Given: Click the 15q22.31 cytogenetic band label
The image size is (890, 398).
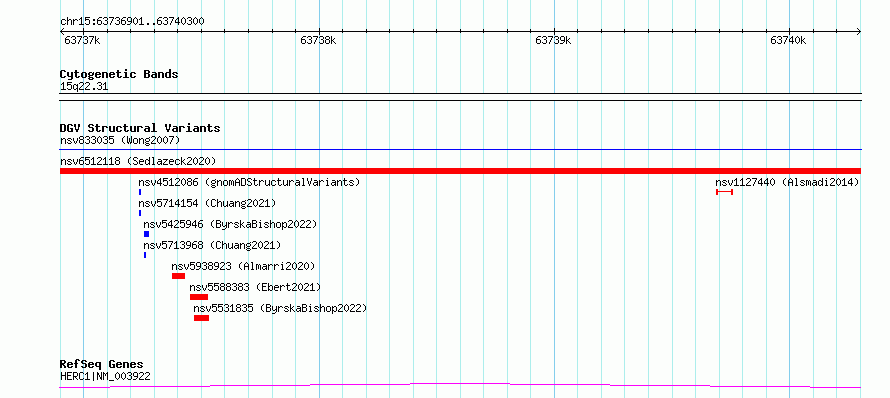Looking at the screenshot, I should (84, 87).
